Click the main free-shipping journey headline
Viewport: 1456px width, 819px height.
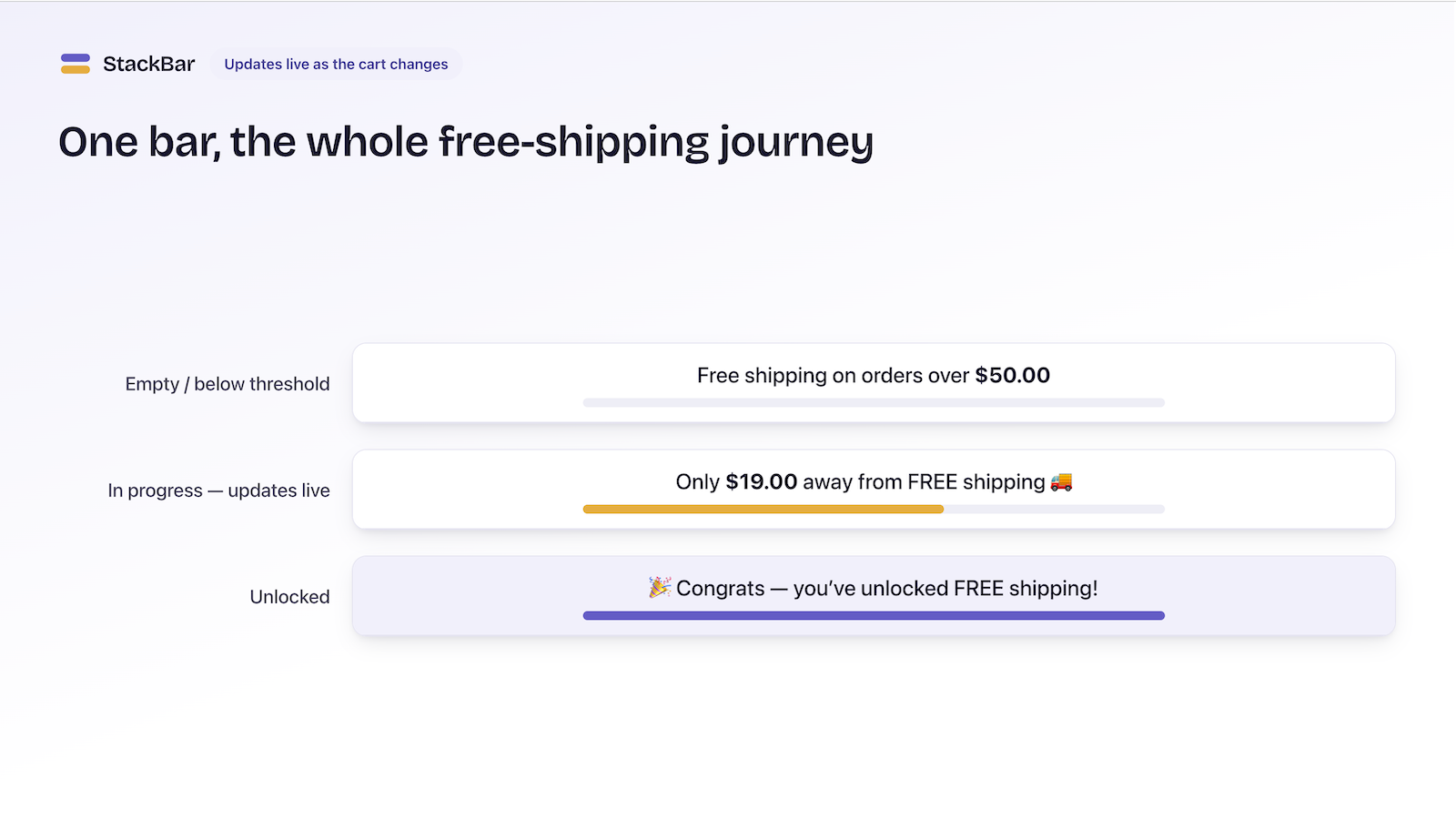click(x=466, y=142)
